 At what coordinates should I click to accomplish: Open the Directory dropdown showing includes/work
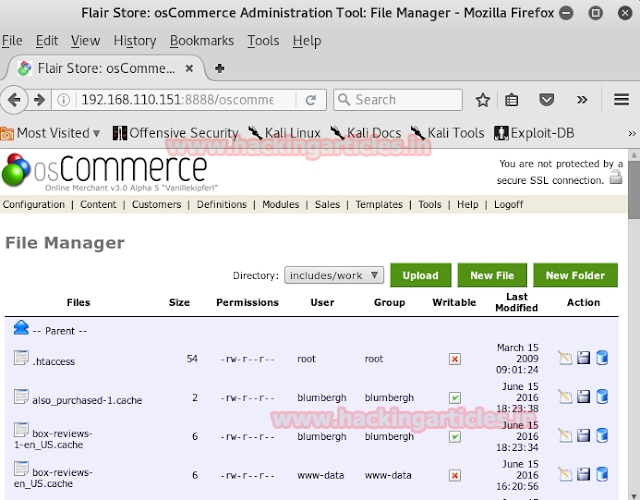pyautogui.click(x=334, y=276)
